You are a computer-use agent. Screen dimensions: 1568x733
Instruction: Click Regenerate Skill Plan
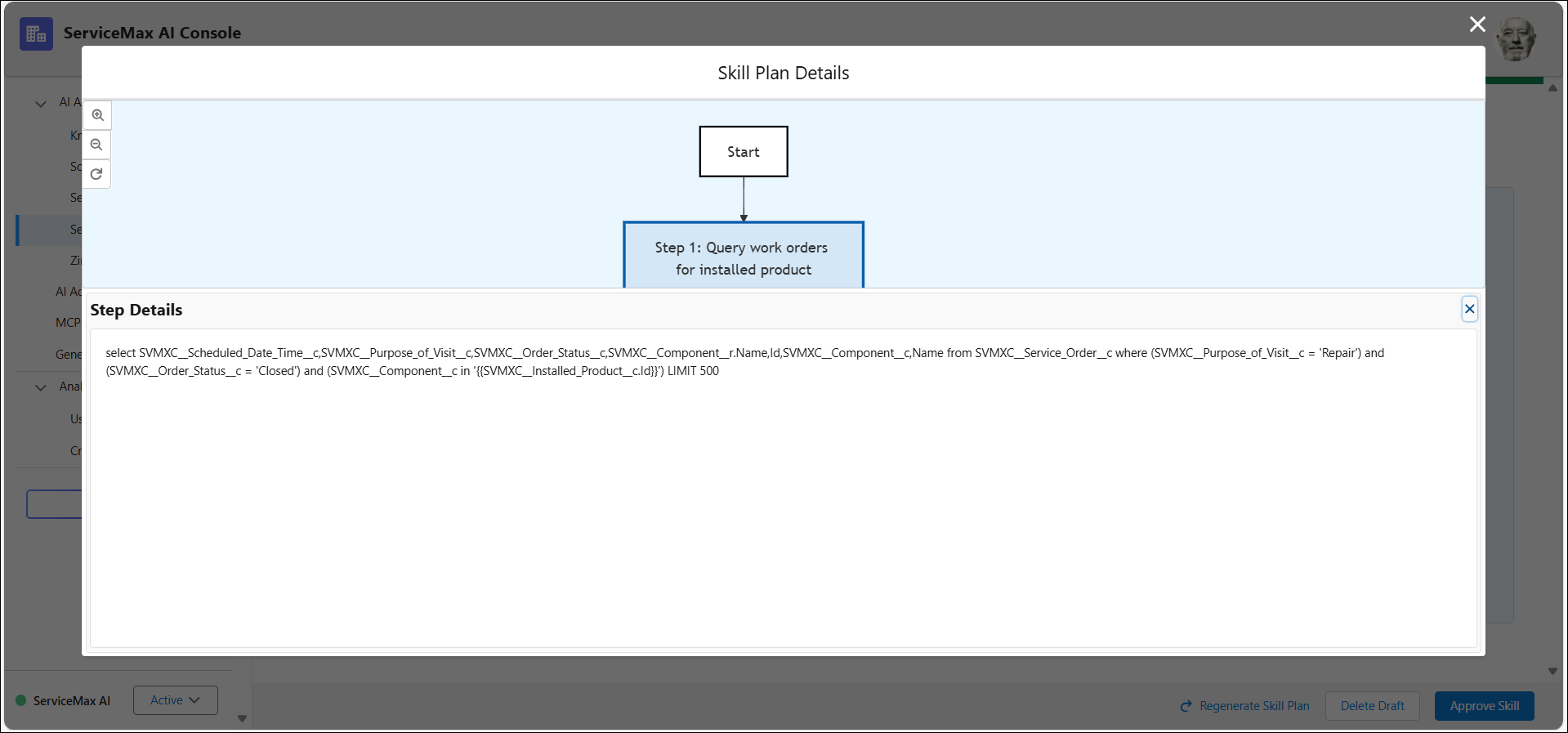tap(1245, 706)
